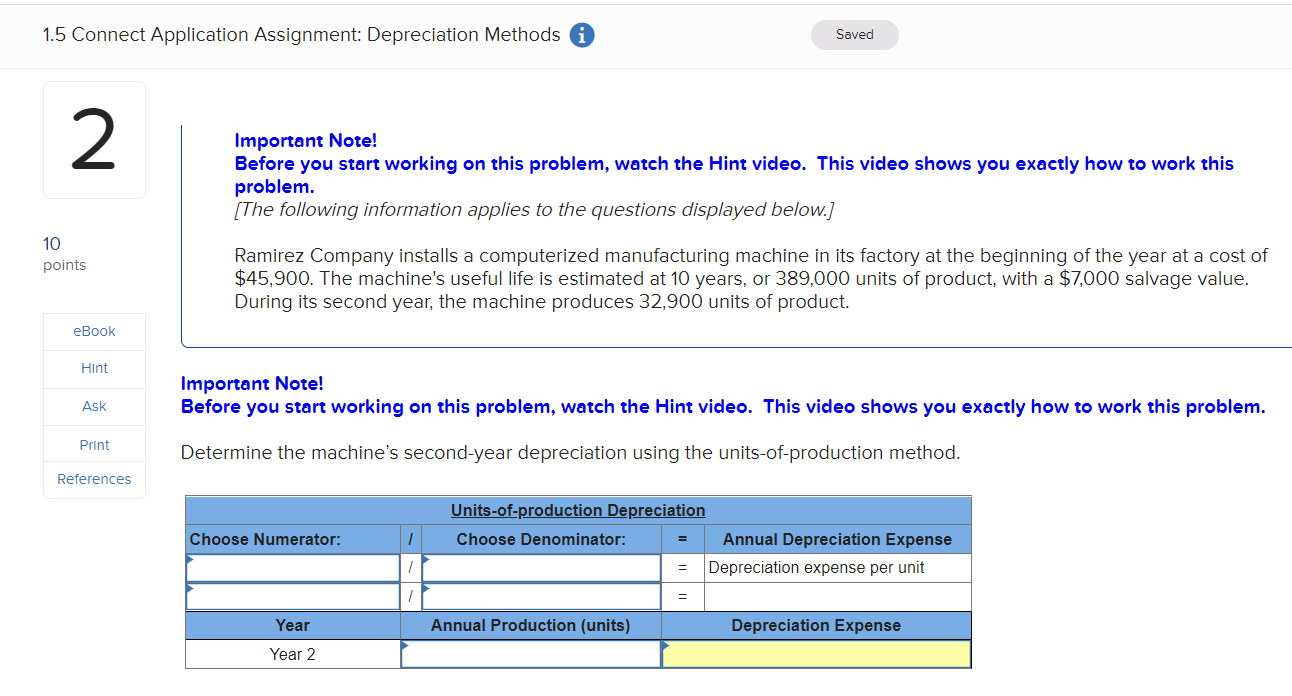Viewport: 1292px width, 696px height.
Task: Click the Saved status indicator
Action: (x=854, y=34)
